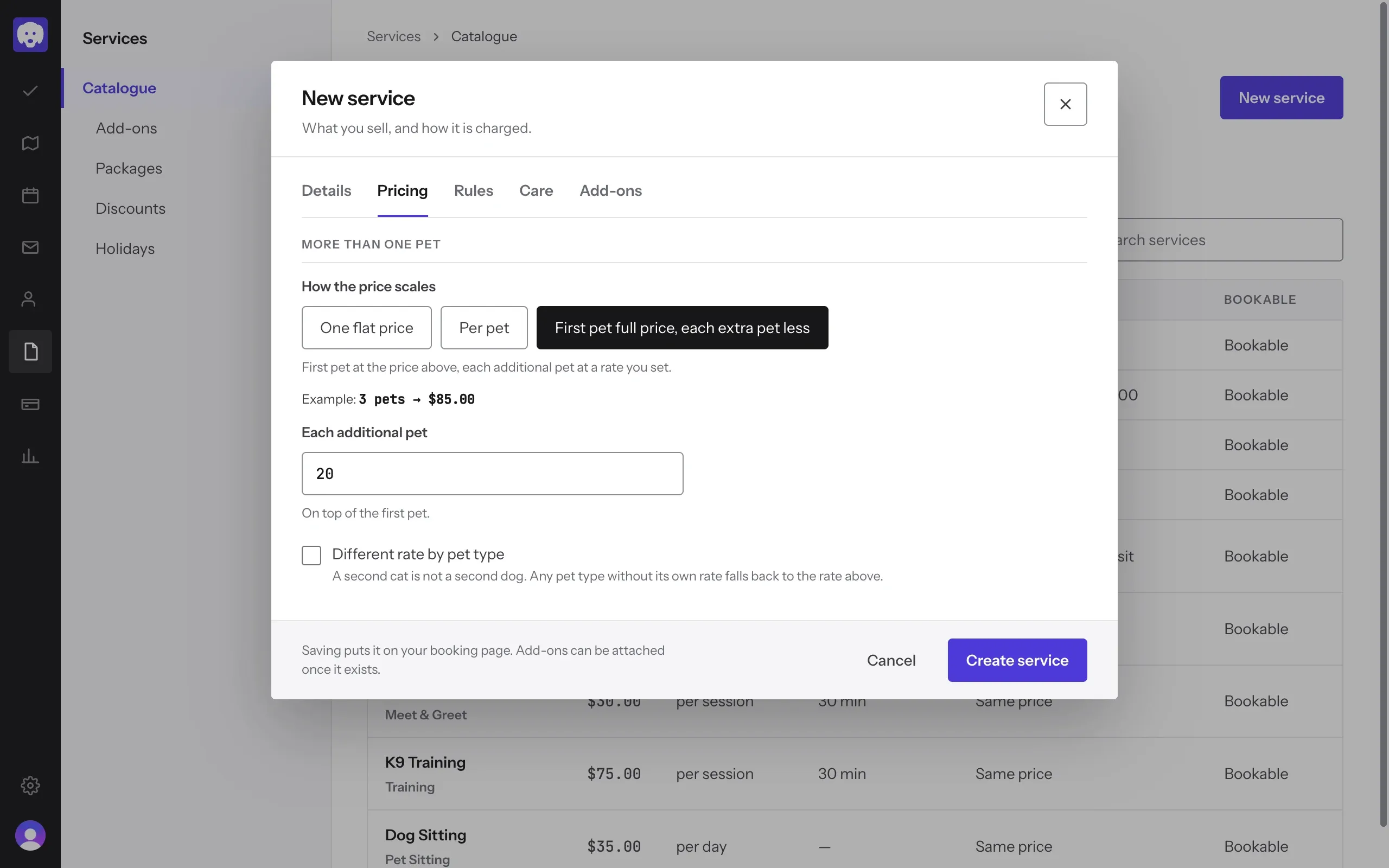Click the user avatar icon
Image resolution: width=1389 pixels, height=868 pixels.
30,835
